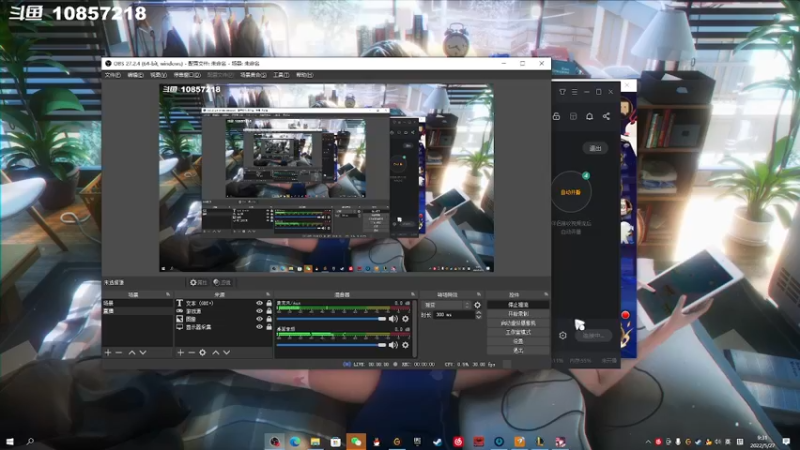Screen dimensions: 800x450
Task: Click the studio mode button in controls
Action: 518,332
